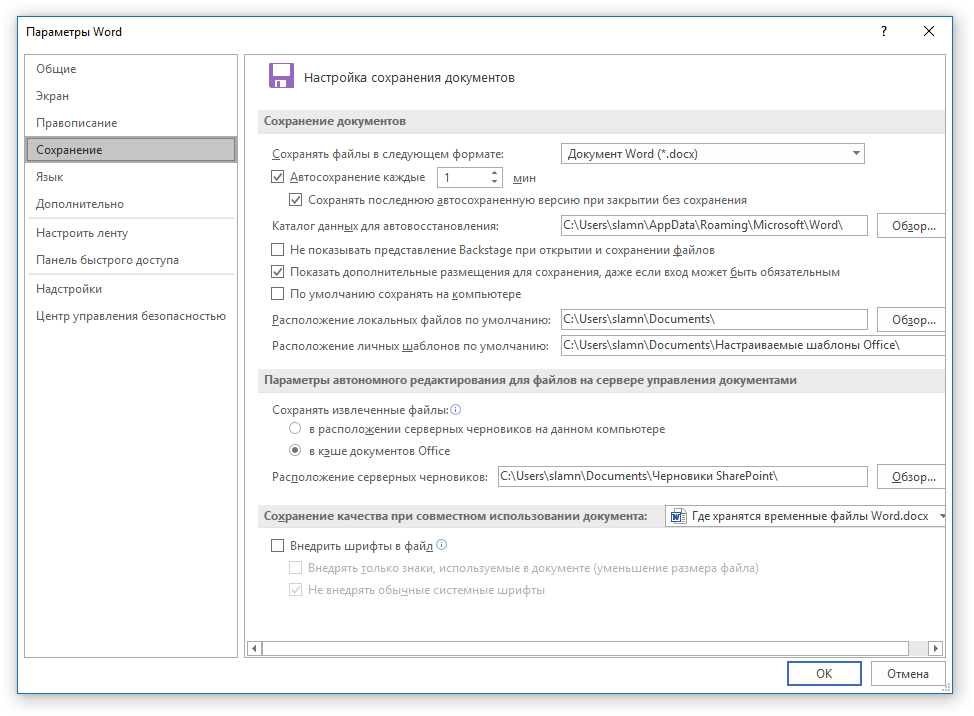The height and width of the screenshot is (716, 974).
Task: Click the local files default location field
Action: (714, 320)
